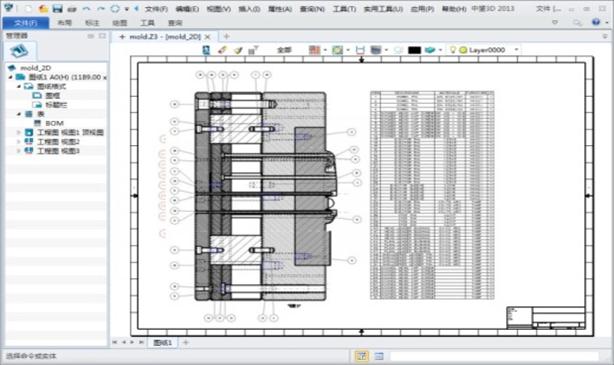Image resolution: width=614 pixels, height=365 pixels.
Task: Click the ZW3D application logo icon
Action: (x=8, y=7)
